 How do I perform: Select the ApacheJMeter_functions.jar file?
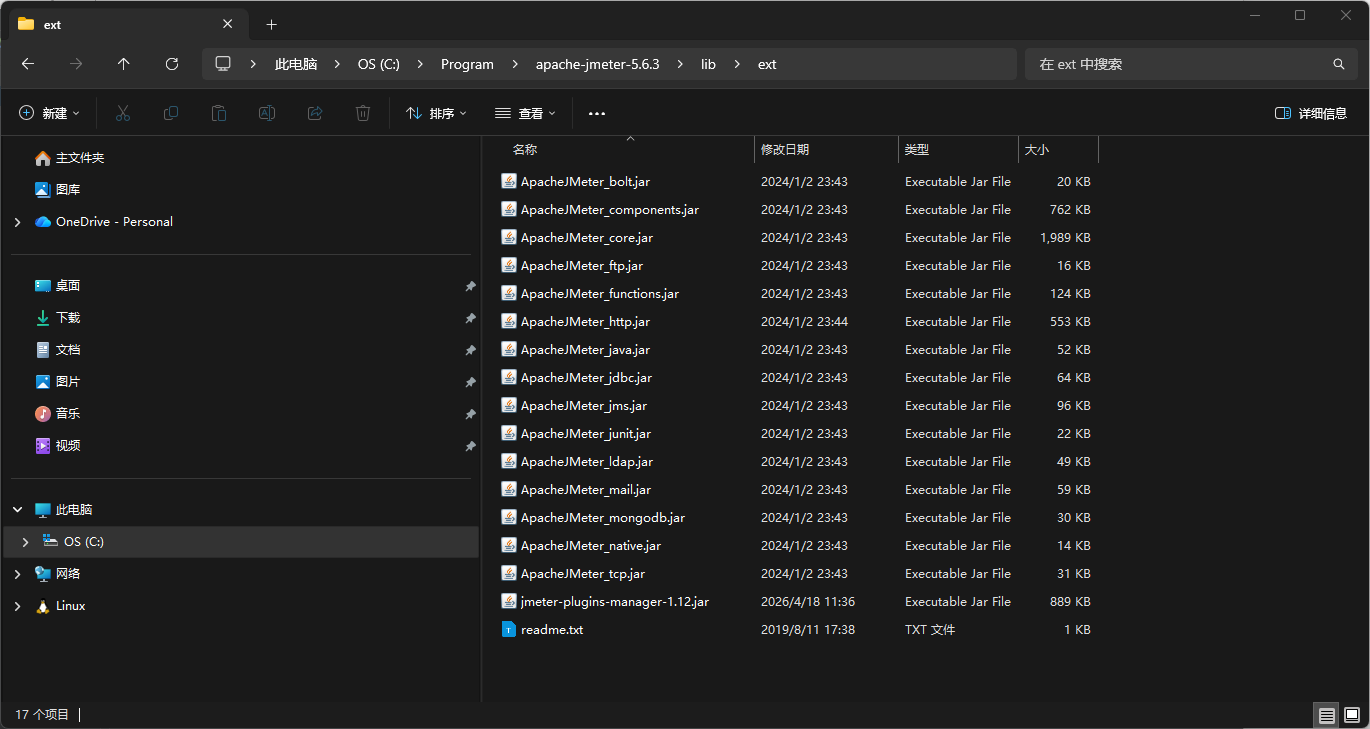600,294
